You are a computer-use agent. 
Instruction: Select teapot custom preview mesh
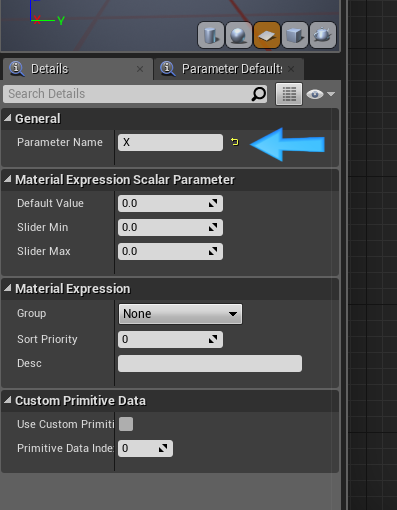point(323,35)
